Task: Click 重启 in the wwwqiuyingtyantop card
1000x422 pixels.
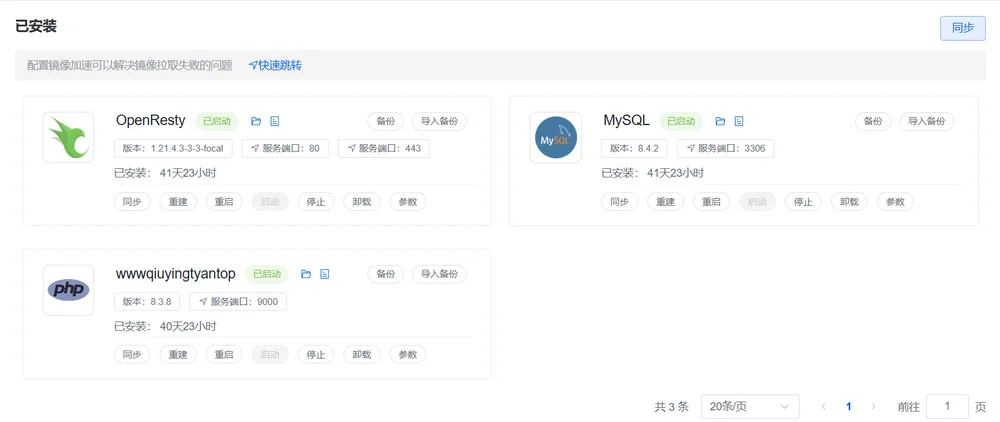Action: [224, 354]
